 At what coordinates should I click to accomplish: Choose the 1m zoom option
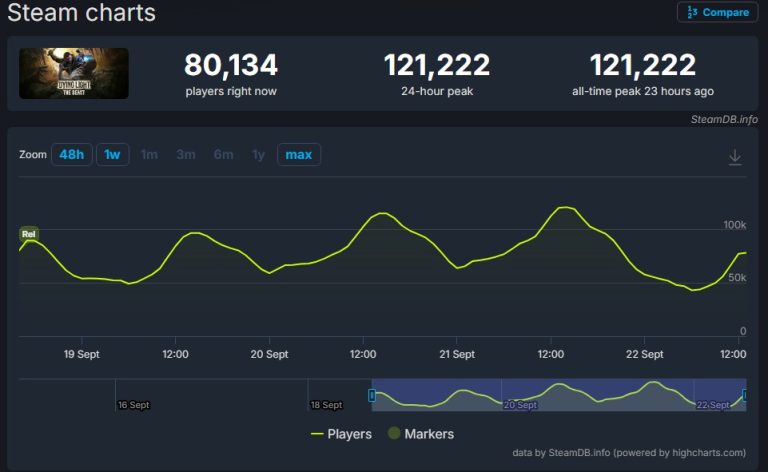coord(149,155)
